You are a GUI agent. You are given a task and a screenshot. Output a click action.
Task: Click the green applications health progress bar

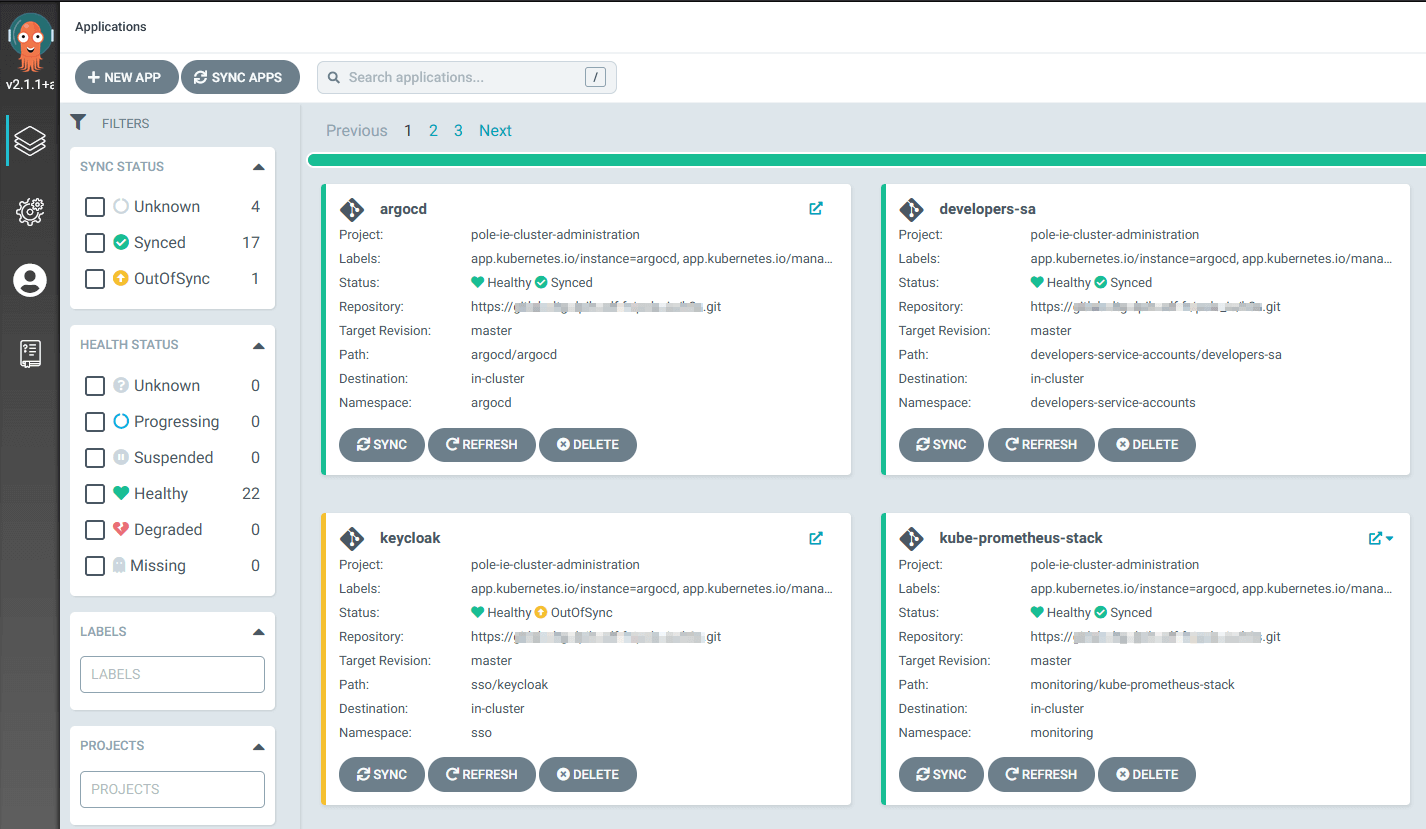coord(867,160)
